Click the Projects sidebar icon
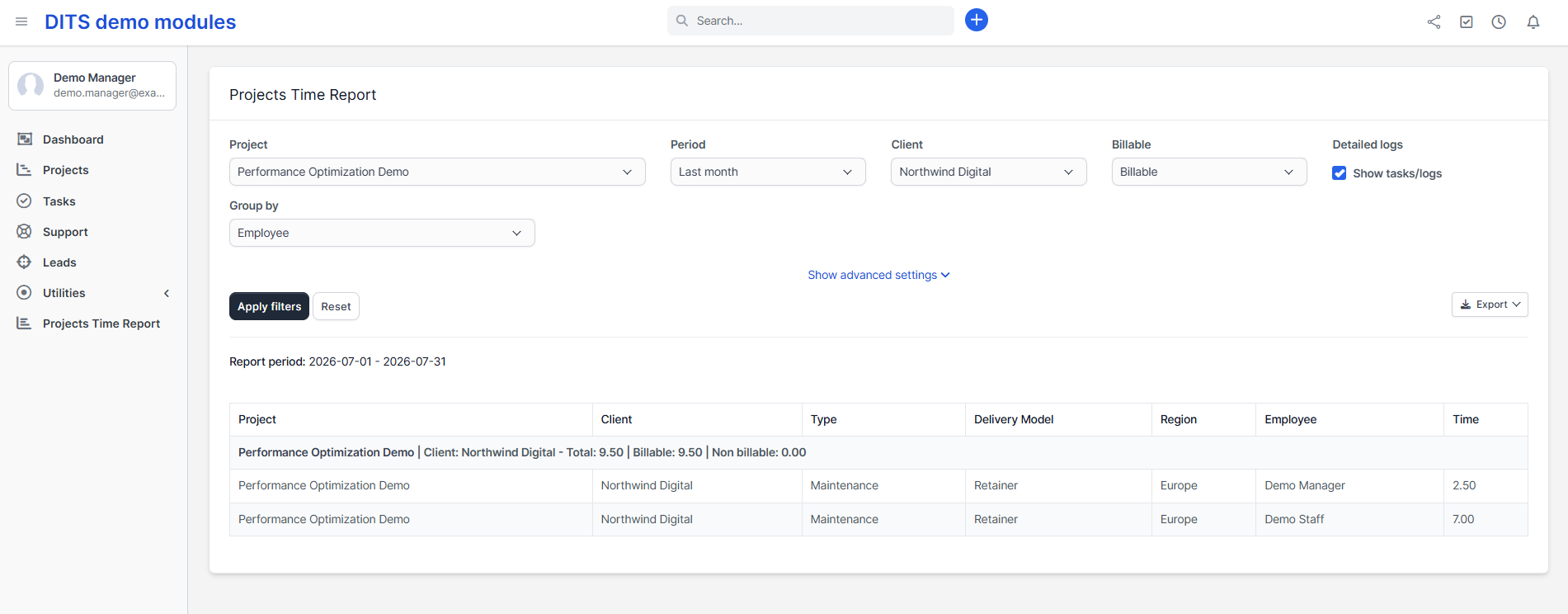The image size is (1568, 614). pos(25,170)
